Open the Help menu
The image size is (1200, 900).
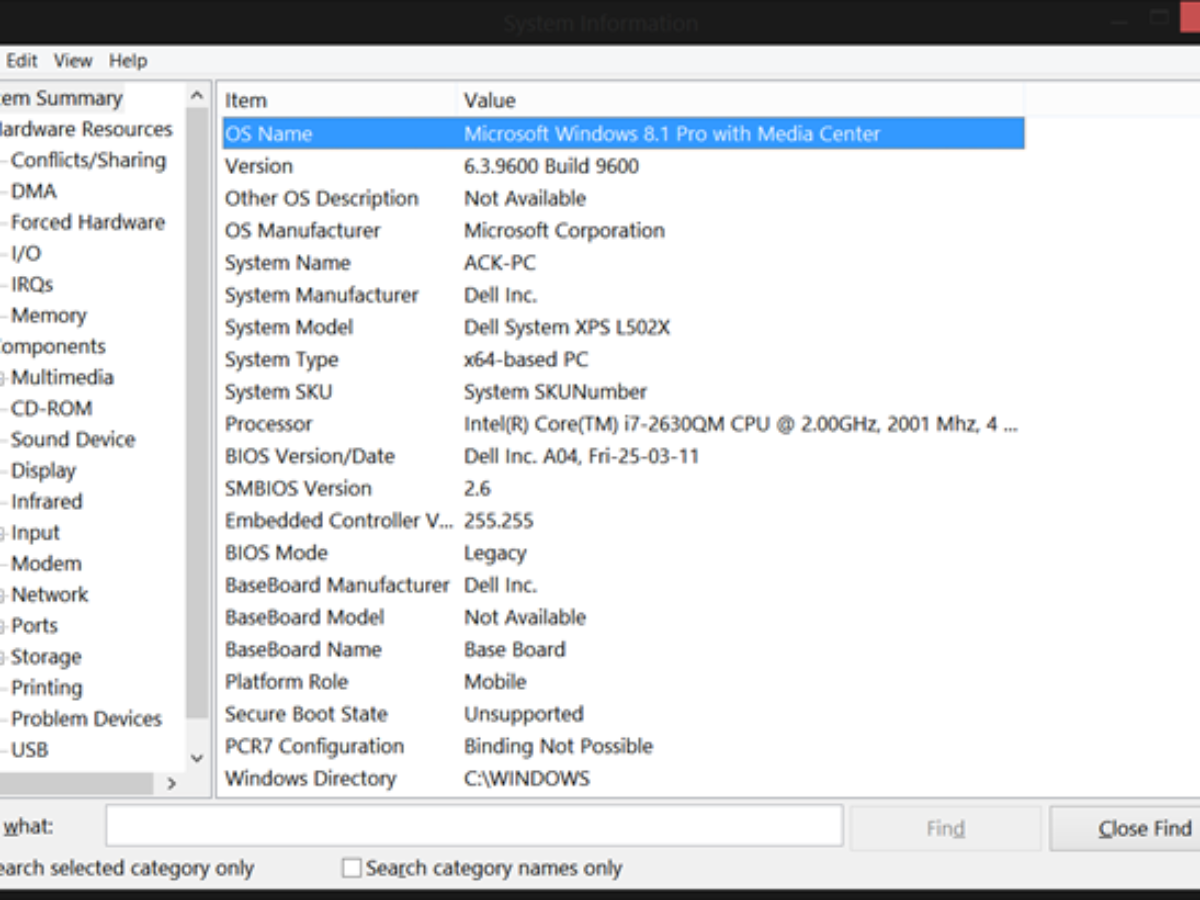pos(128,61)
